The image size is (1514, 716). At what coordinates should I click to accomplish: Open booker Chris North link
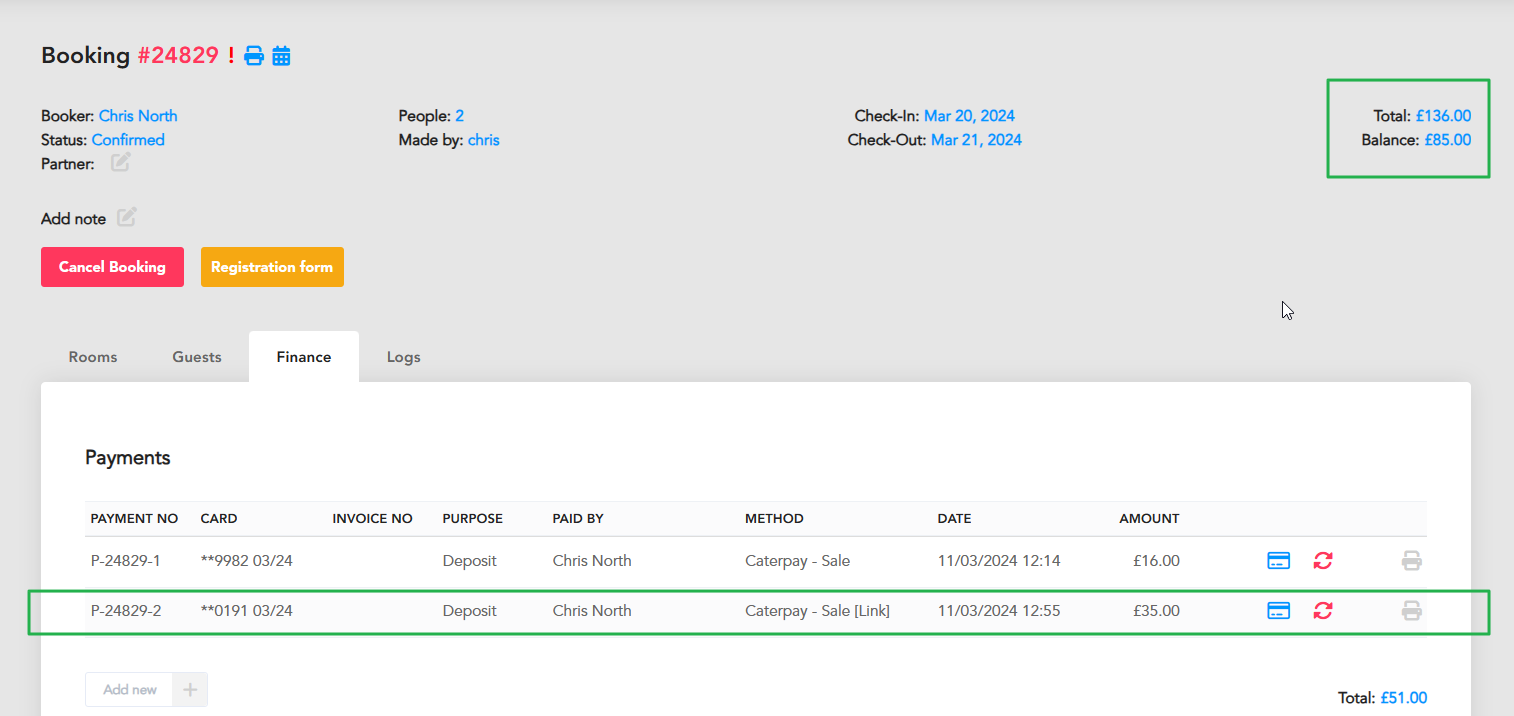click(x=138, y=116)
